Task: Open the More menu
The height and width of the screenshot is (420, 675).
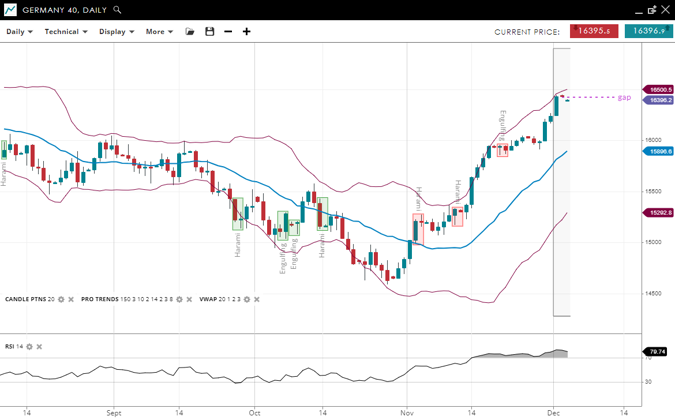Action: [159, 32]
